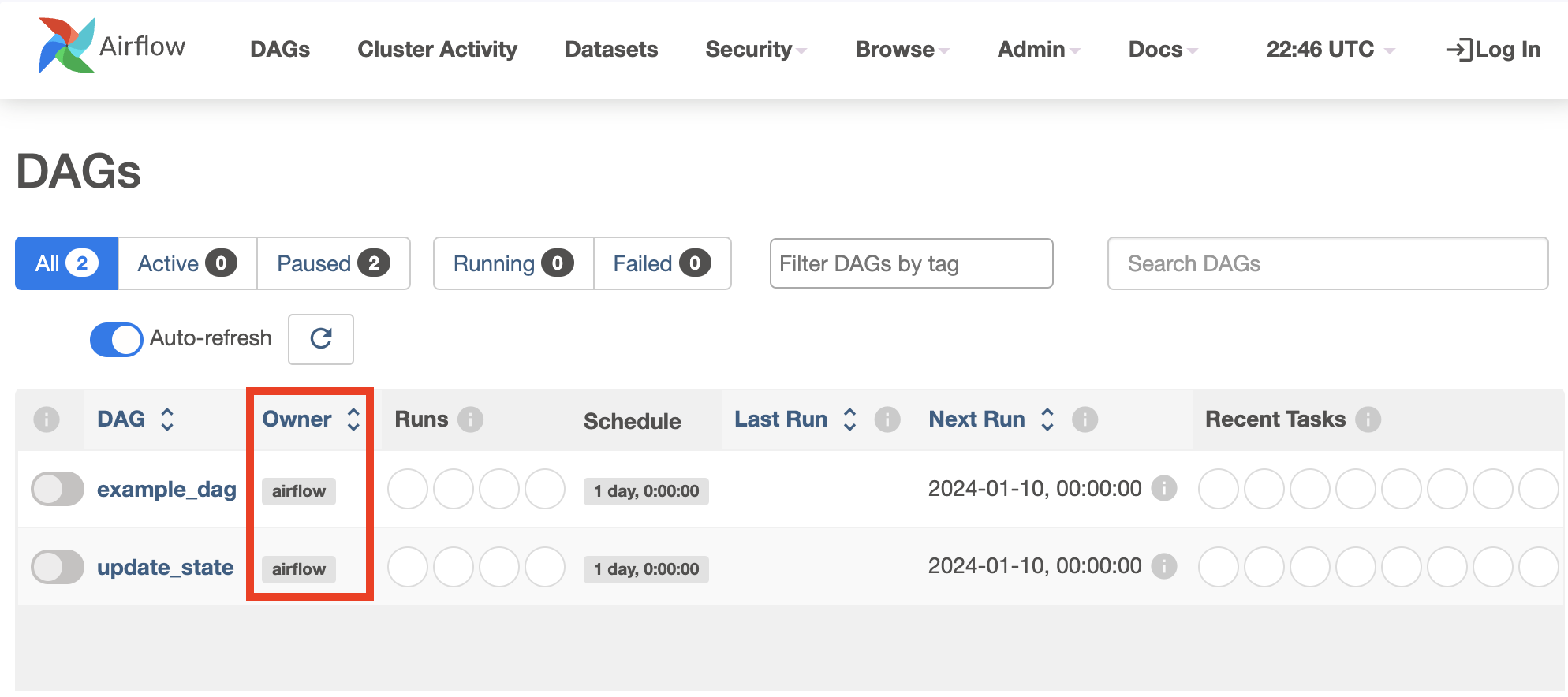Unpause the update_state toggle

click(x=58, y=567)
